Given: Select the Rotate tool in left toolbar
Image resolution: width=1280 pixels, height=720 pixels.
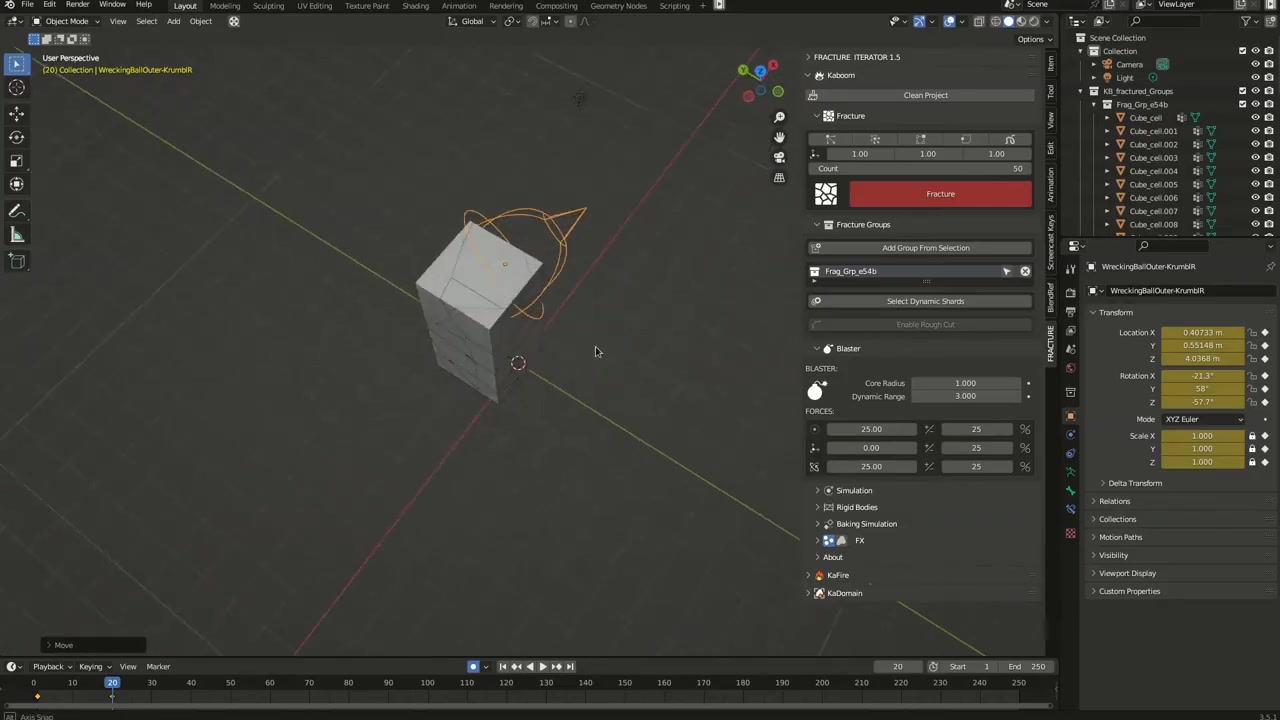Looking at the screenshot, I should (16, 137).
